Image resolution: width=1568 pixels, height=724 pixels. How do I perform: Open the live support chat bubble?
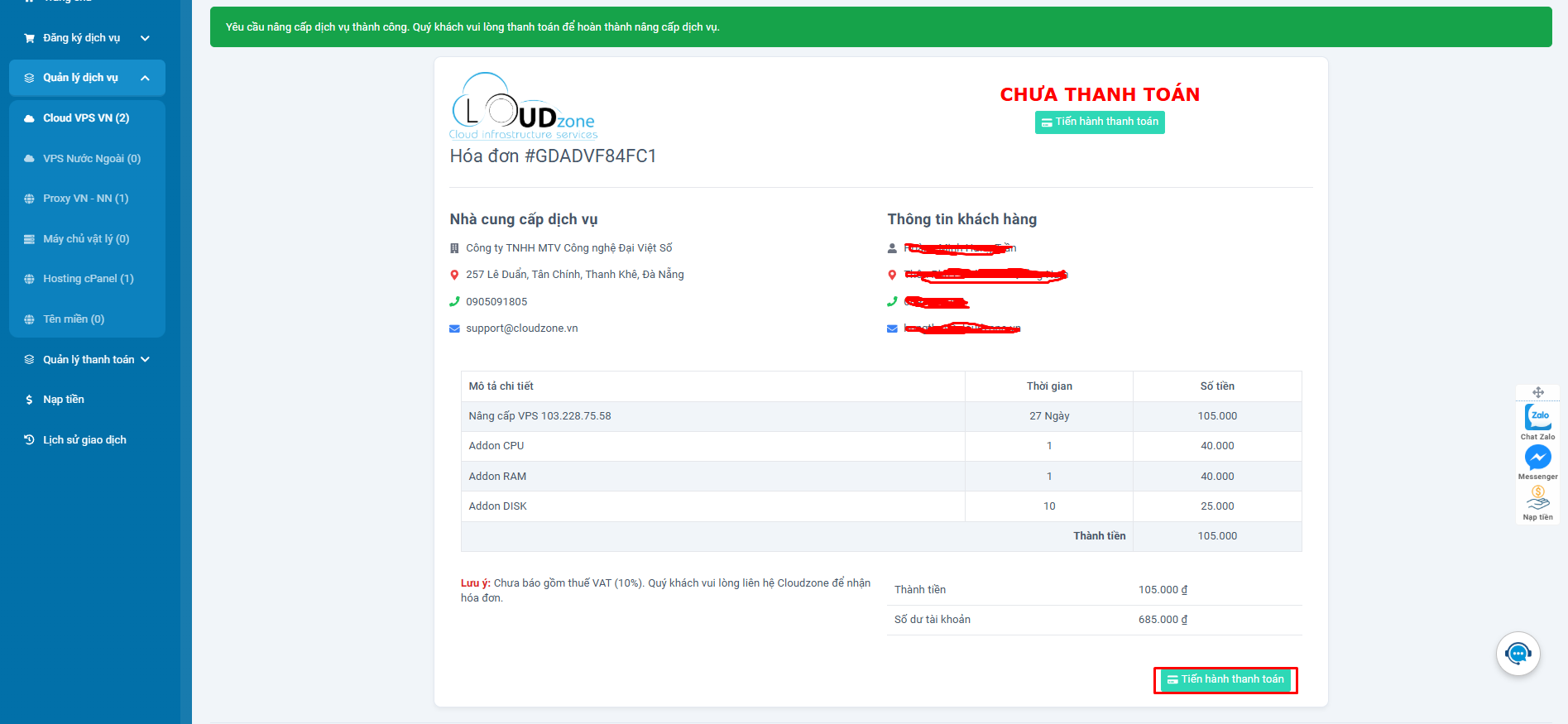point(1518,654)
